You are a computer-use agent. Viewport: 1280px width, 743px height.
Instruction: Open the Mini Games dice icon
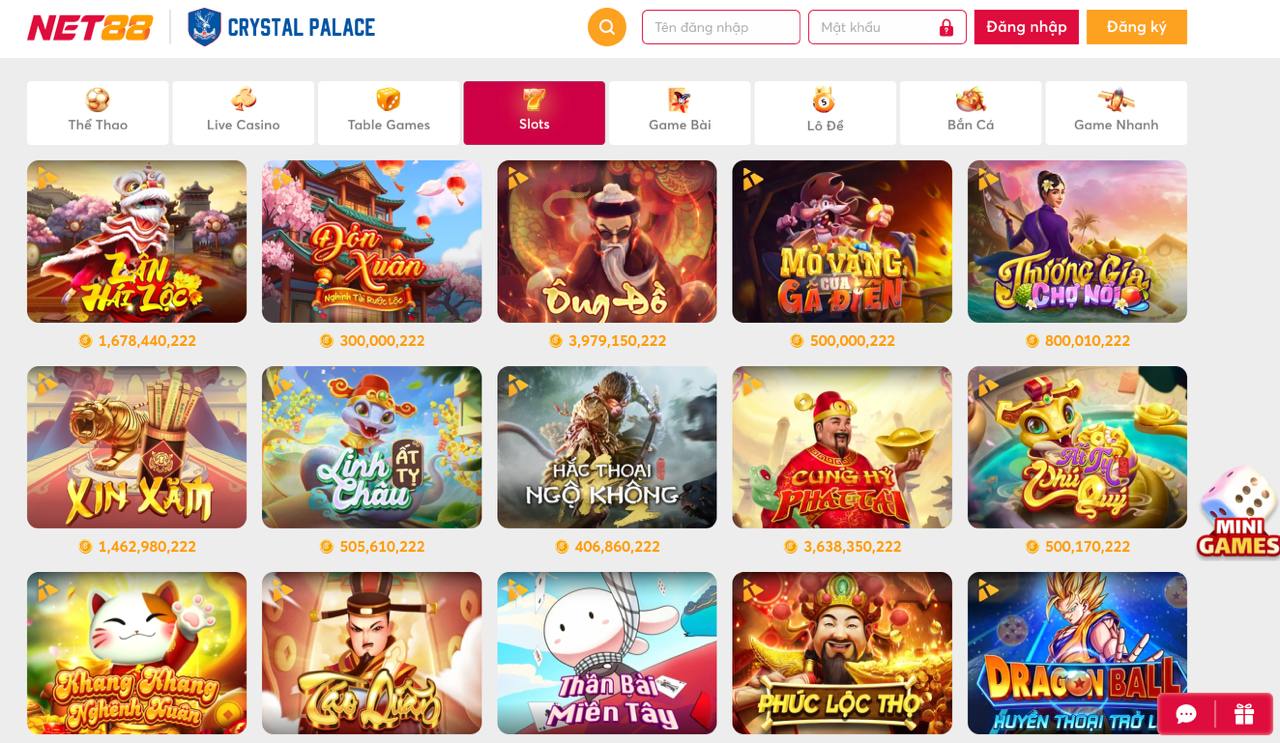pyautogui.click(x=1239, y=512)
